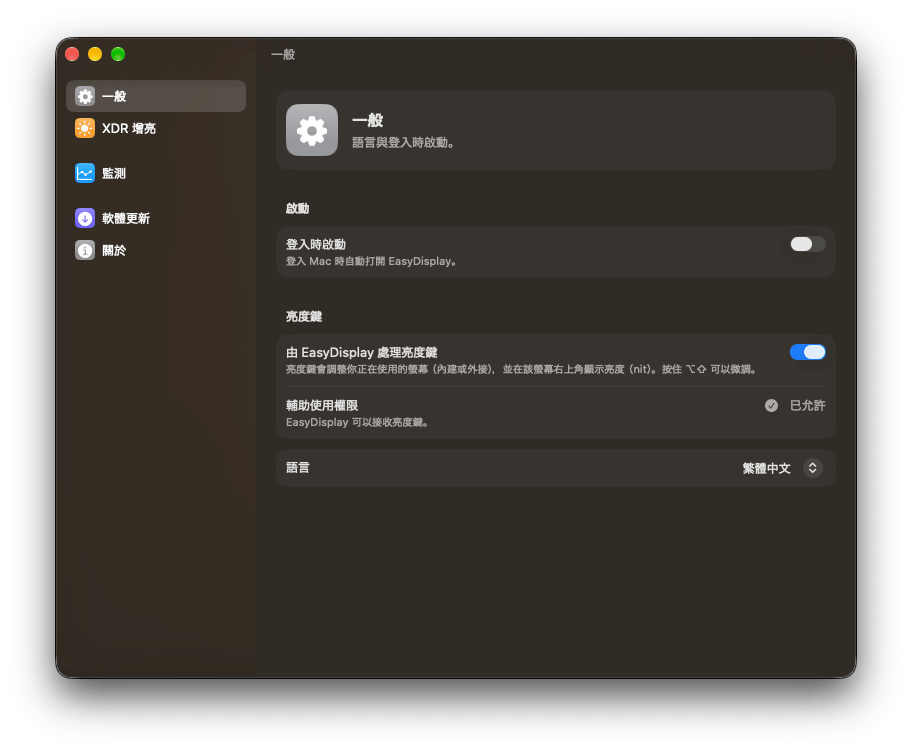
Task: Click the 啟動 section heading
Action: pos(297,208)
